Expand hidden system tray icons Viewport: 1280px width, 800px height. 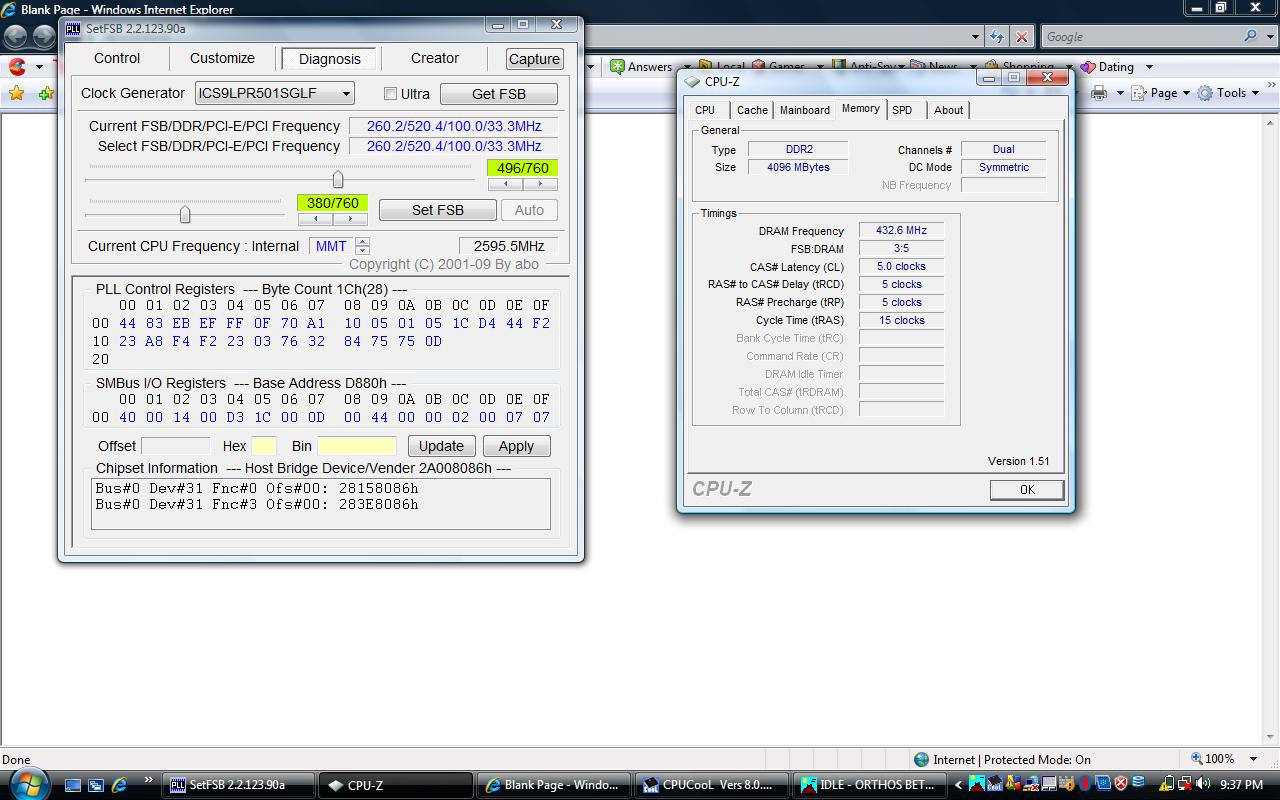(958, 785)
